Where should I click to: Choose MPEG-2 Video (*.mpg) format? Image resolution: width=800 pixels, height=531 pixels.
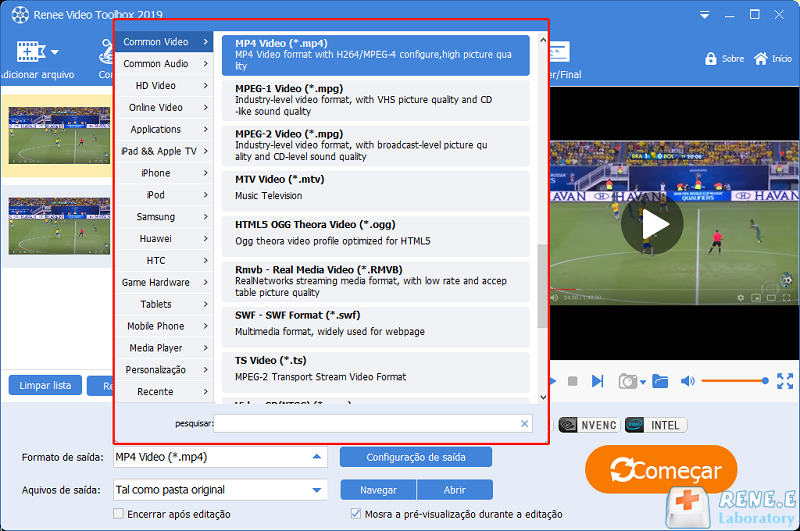coord(376,146)
